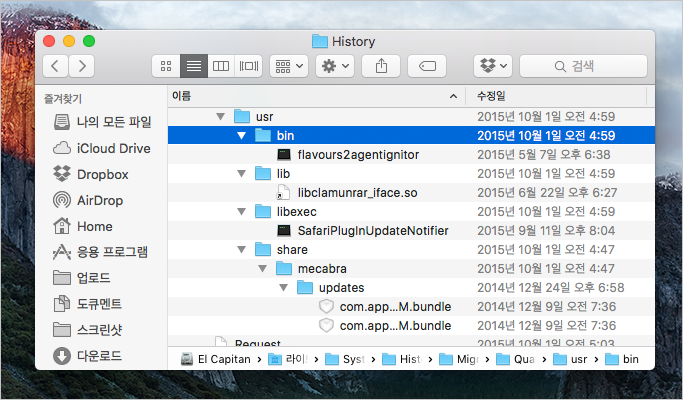The width and height of the screenshot is (683, 400).
Task: Open the Dropbox toolbar dropdown
Action: tap(493, 66)
